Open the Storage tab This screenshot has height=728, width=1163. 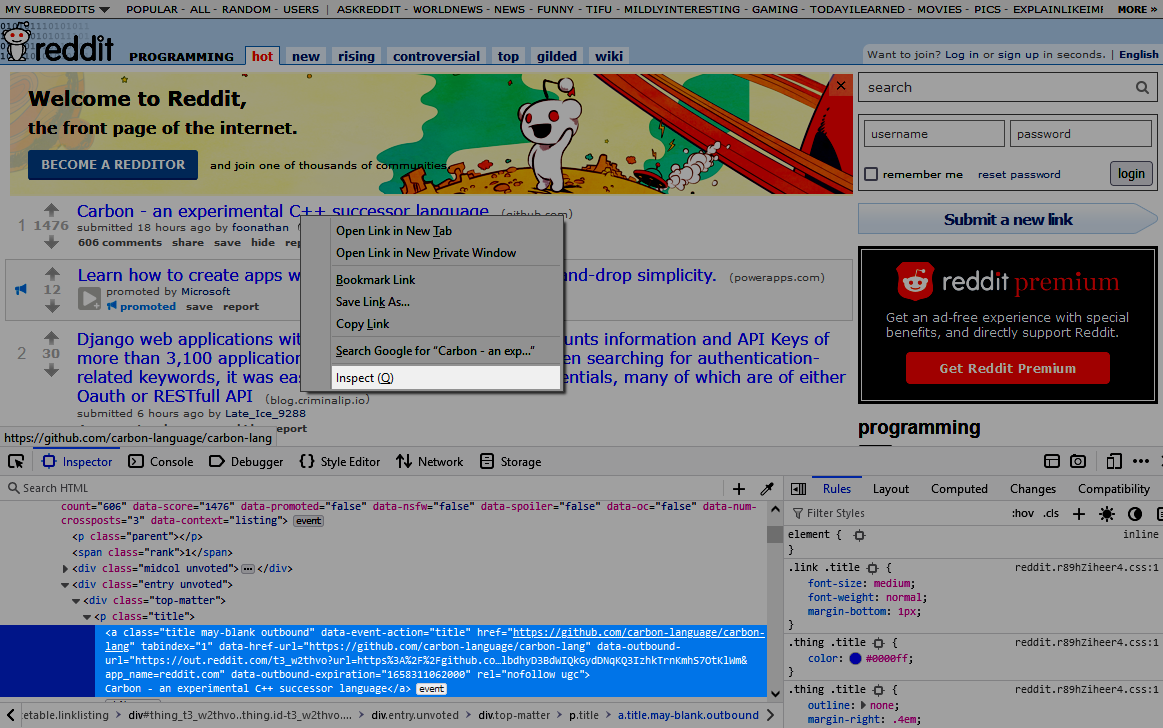511,462
